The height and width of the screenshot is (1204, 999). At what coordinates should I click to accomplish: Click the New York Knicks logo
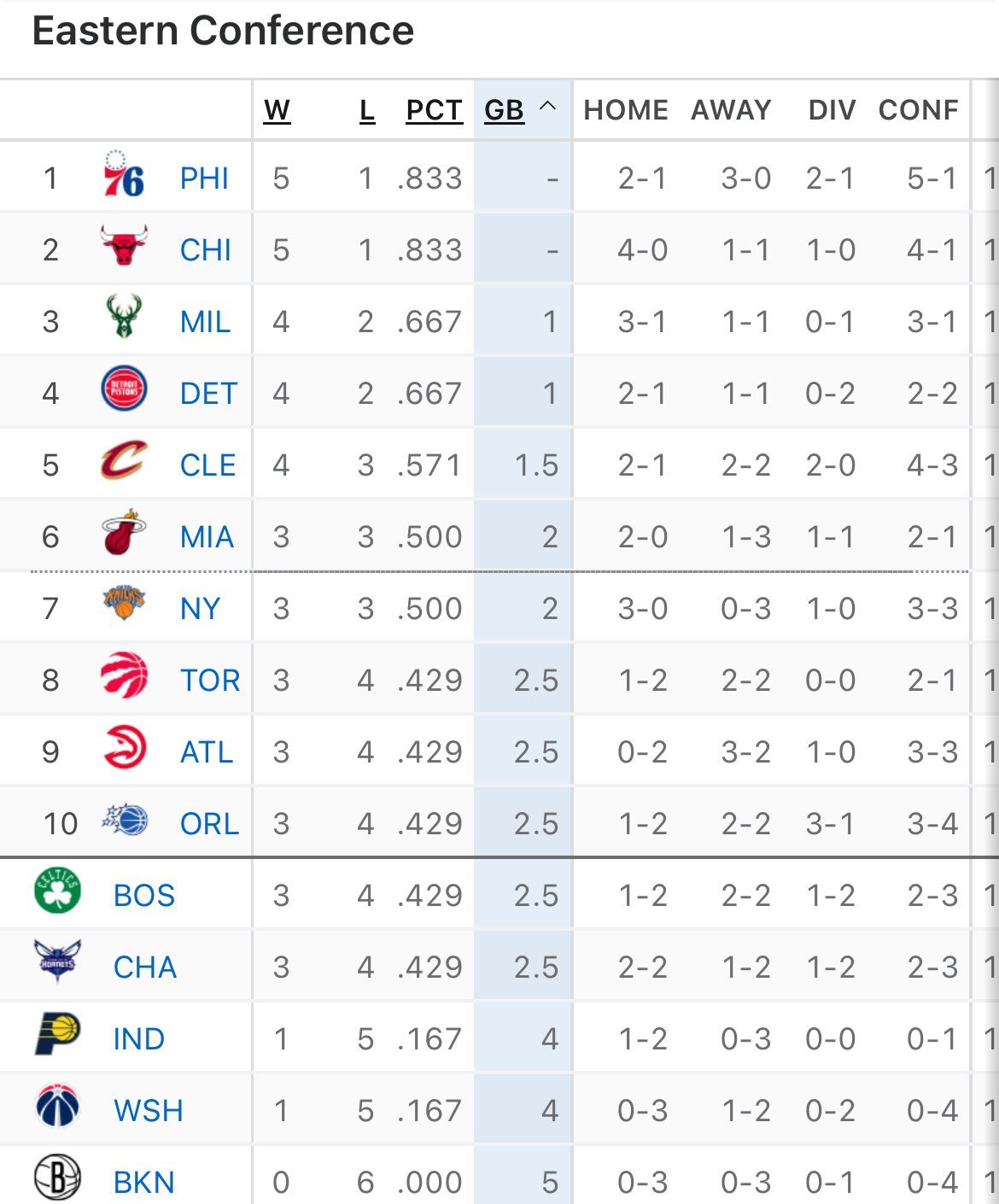pyautogui.click(x=124, y=603)
